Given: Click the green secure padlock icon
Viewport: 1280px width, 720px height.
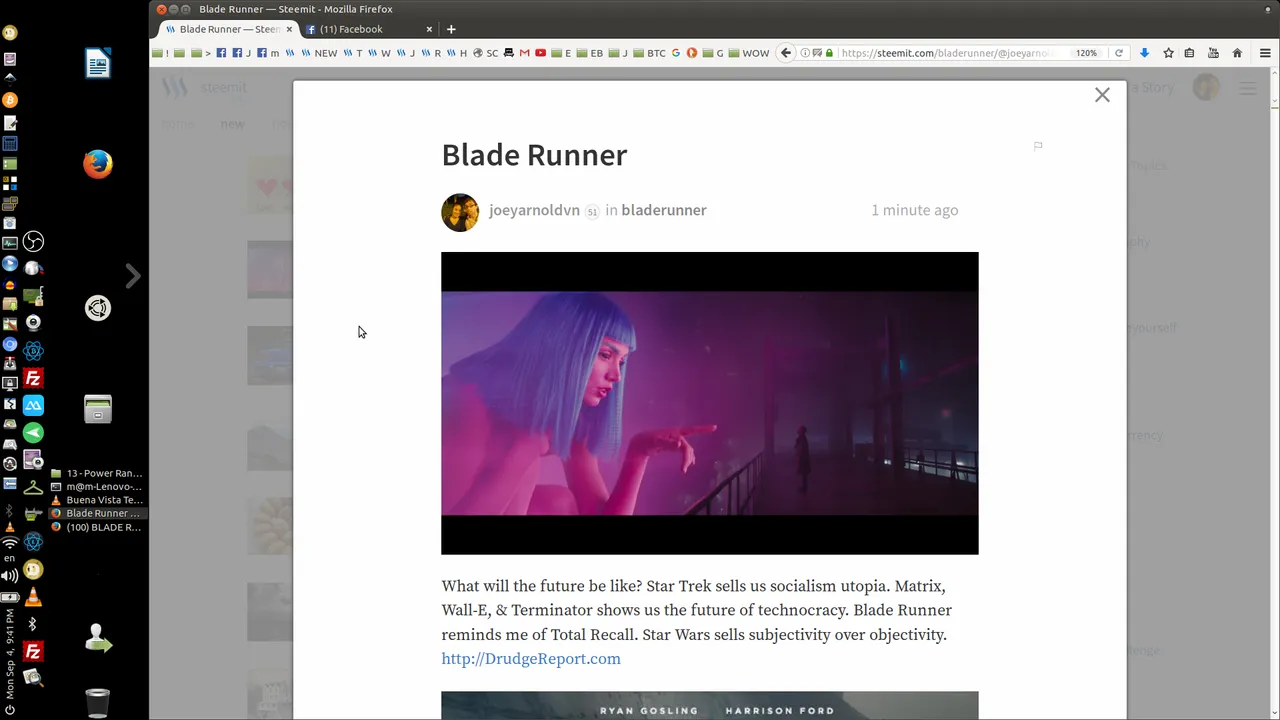Looking at the screenshot, I should pyautogui.click(x=829, y=53).
